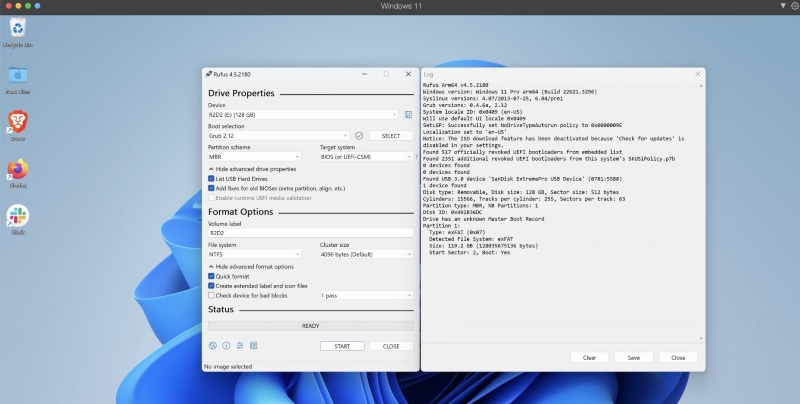Screen dimensions: 800x404
Task: Click the help question mark beside Target system
Action: [416, 157]
